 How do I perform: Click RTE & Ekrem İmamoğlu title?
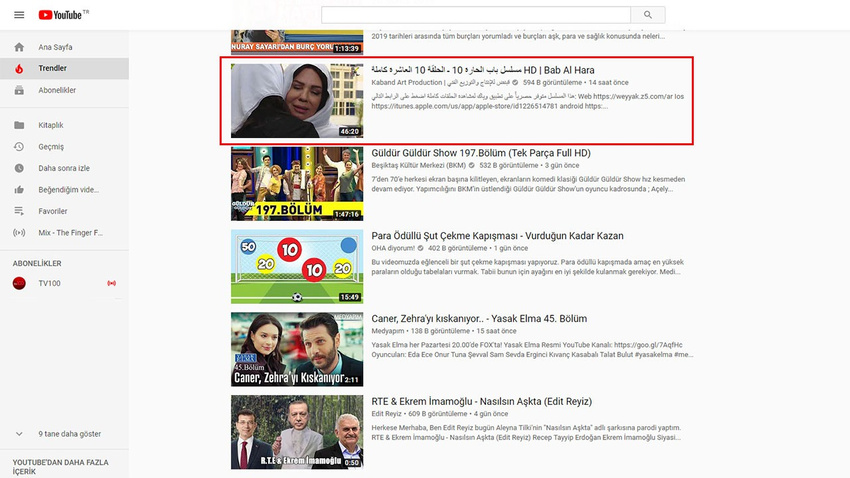click(x=481, y=402)
